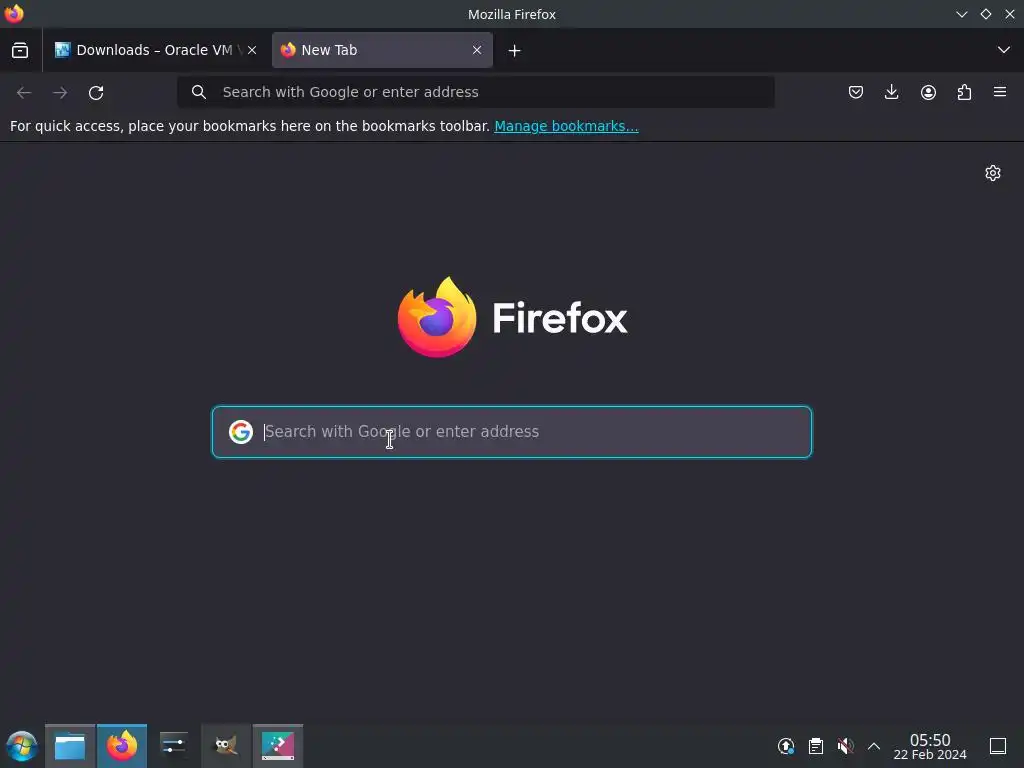
Task: Open the updates tray icon
Action: point(786,746)
